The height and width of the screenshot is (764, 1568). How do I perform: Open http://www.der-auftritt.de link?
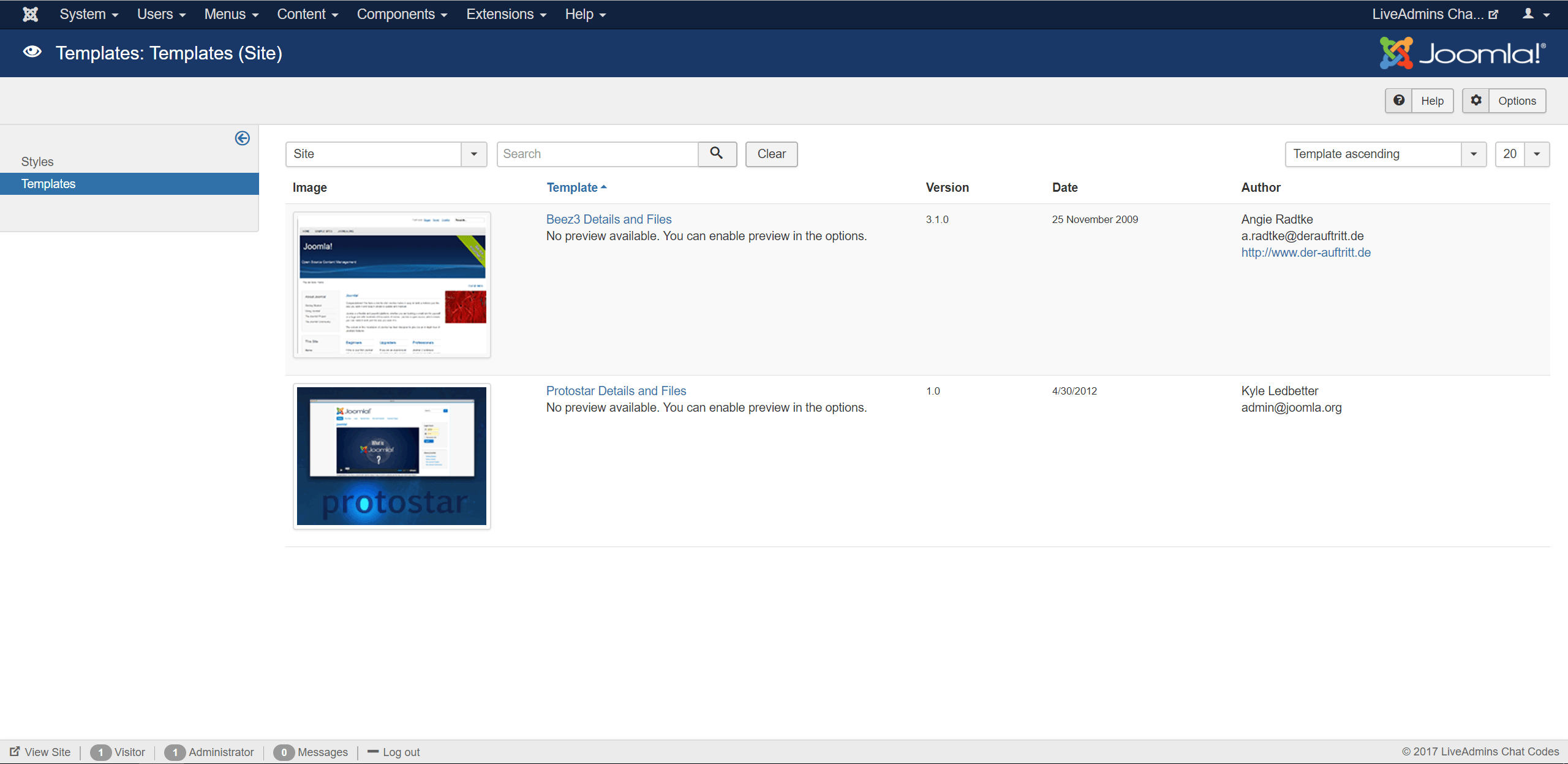1306,252
